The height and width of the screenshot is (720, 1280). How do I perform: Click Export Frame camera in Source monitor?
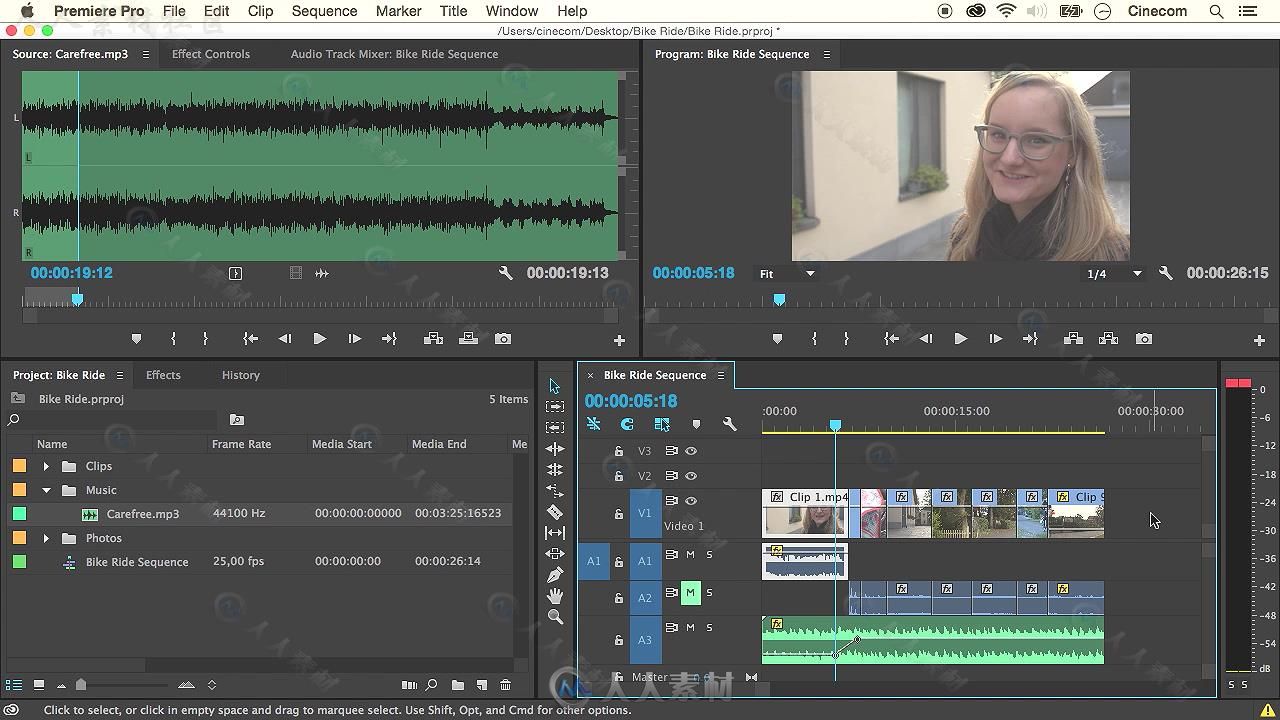pos(503,339)
